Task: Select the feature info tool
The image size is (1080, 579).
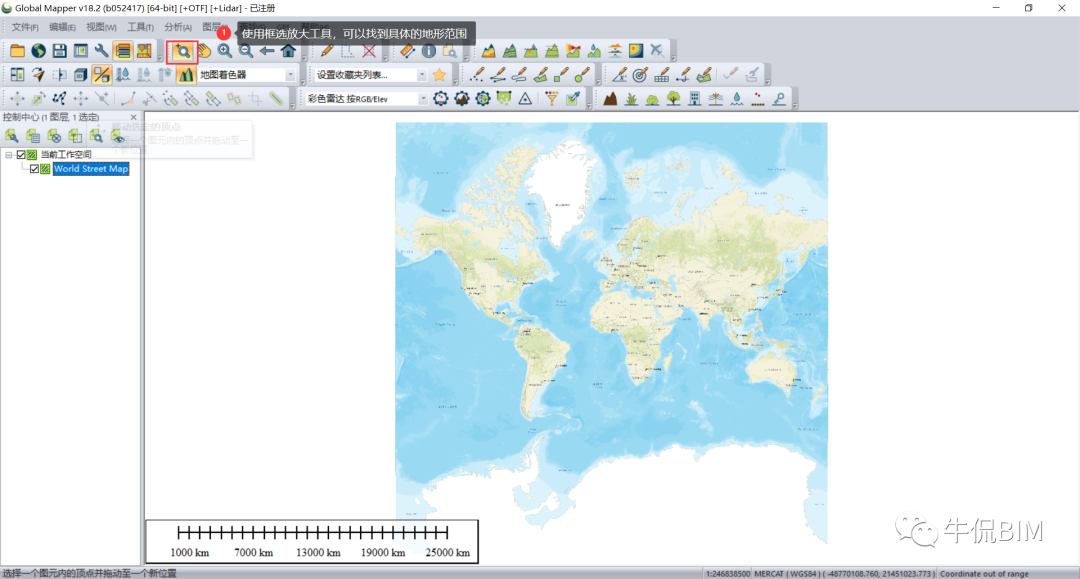Action: click(x=428, y=51)
